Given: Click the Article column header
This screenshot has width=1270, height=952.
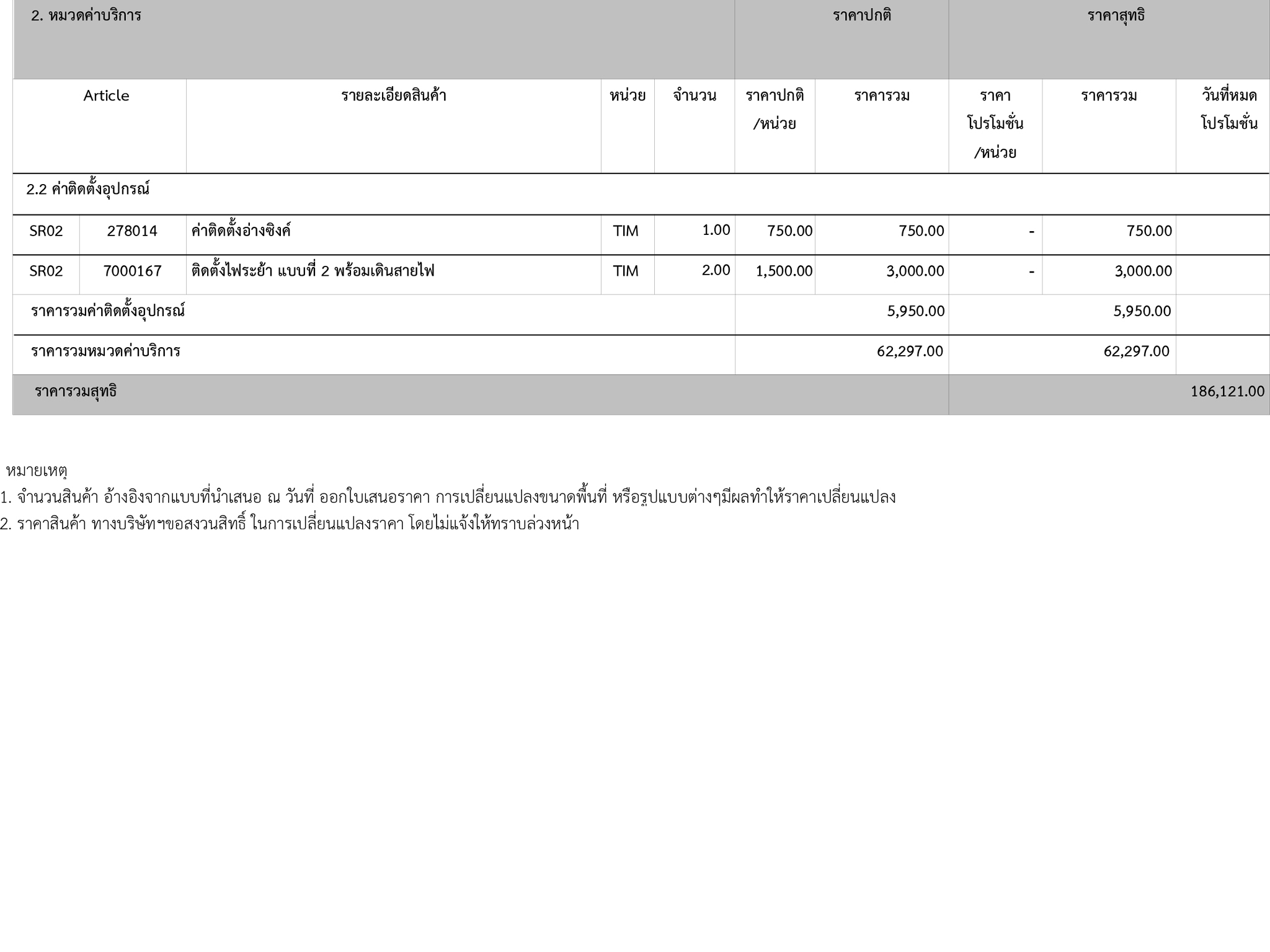Looking at the screenshot, I should tap(106, 96).
